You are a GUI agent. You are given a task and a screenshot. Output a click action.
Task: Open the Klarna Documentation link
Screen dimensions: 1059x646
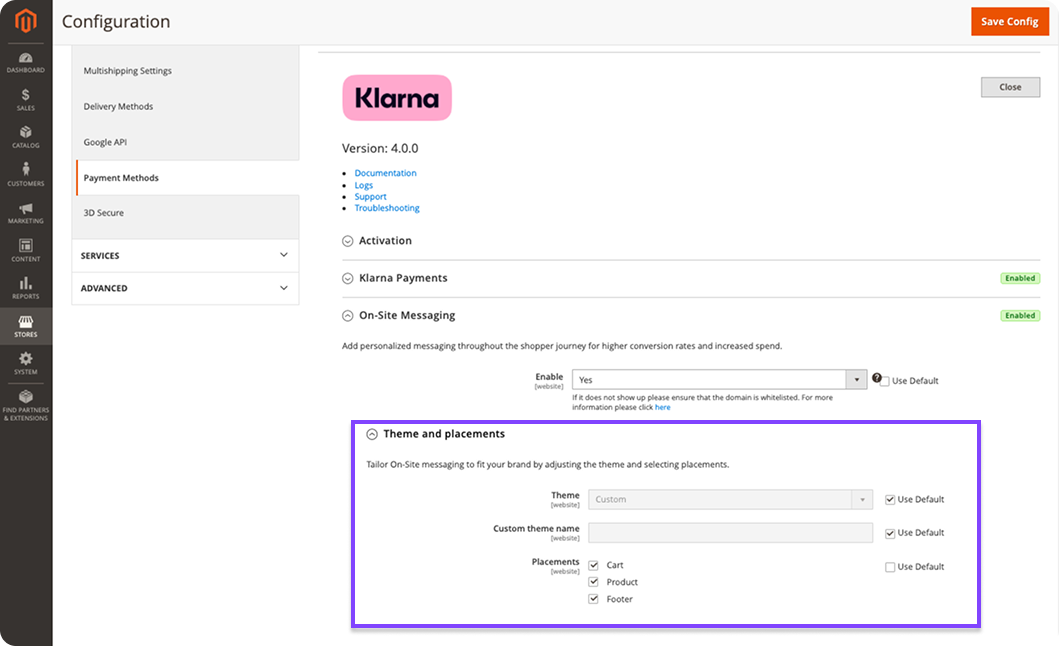(x=385, y=173)
